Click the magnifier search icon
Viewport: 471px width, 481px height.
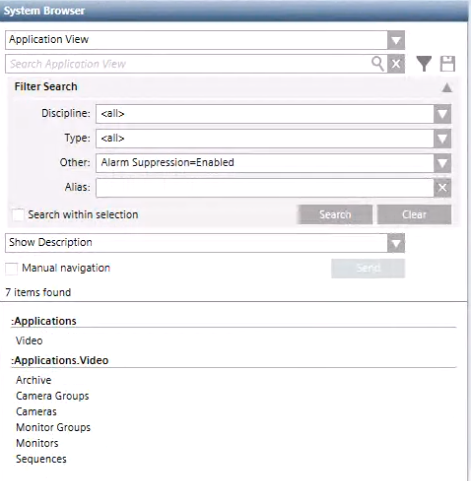(x=378, y=63)
